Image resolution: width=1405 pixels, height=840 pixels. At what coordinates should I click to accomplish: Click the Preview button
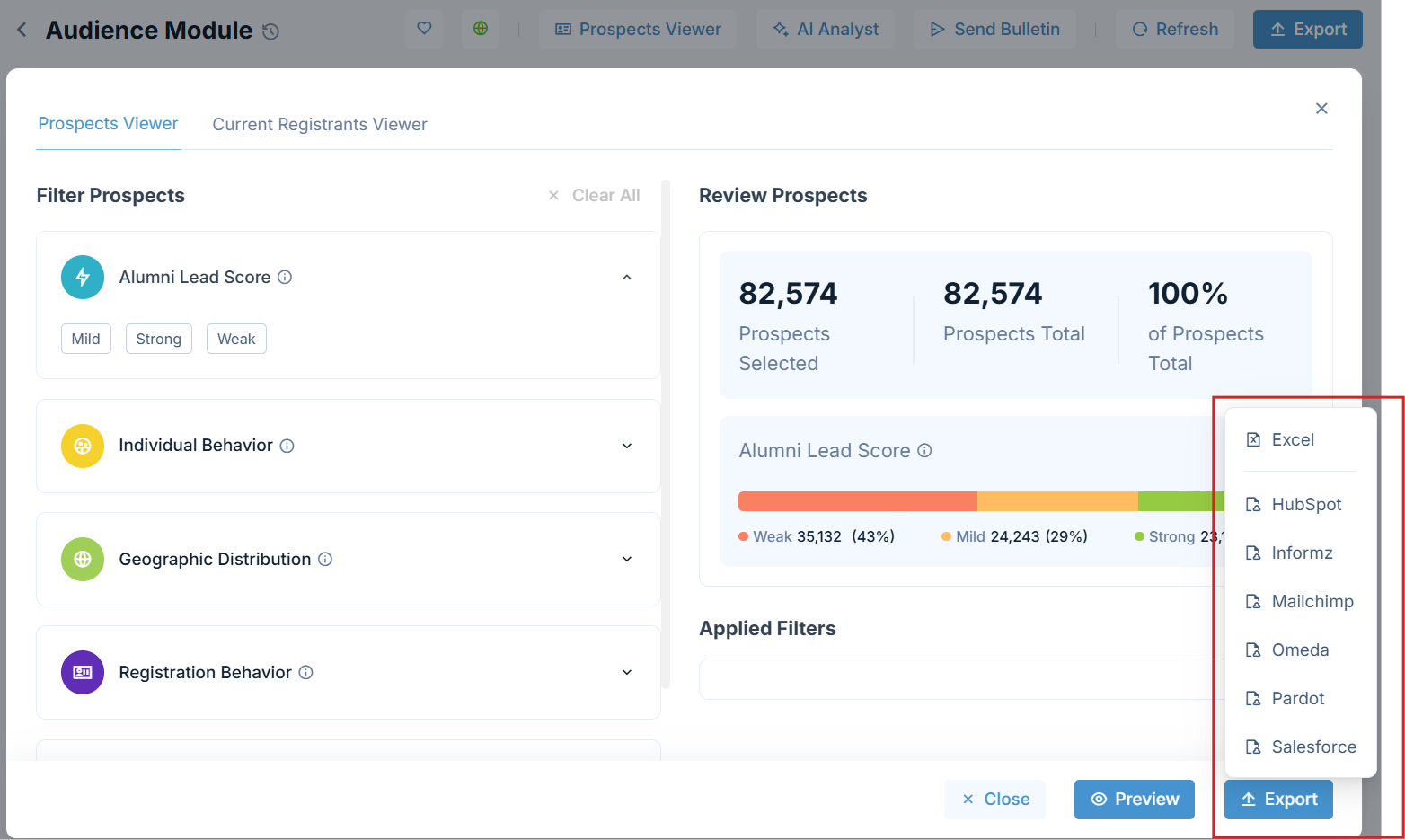1134,799
